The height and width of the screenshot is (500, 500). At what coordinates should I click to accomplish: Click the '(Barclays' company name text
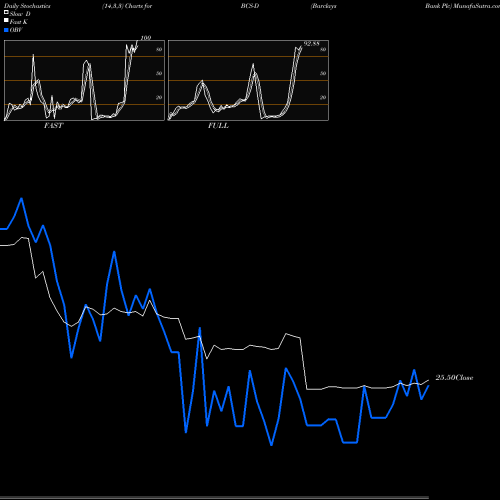(x=323, y=6)
